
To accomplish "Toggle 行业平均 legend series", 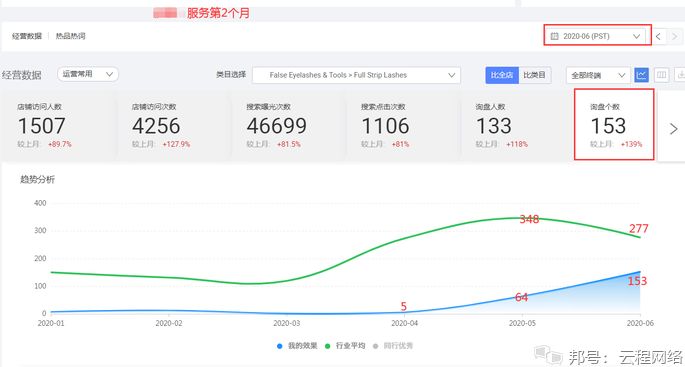I will 345,346.
